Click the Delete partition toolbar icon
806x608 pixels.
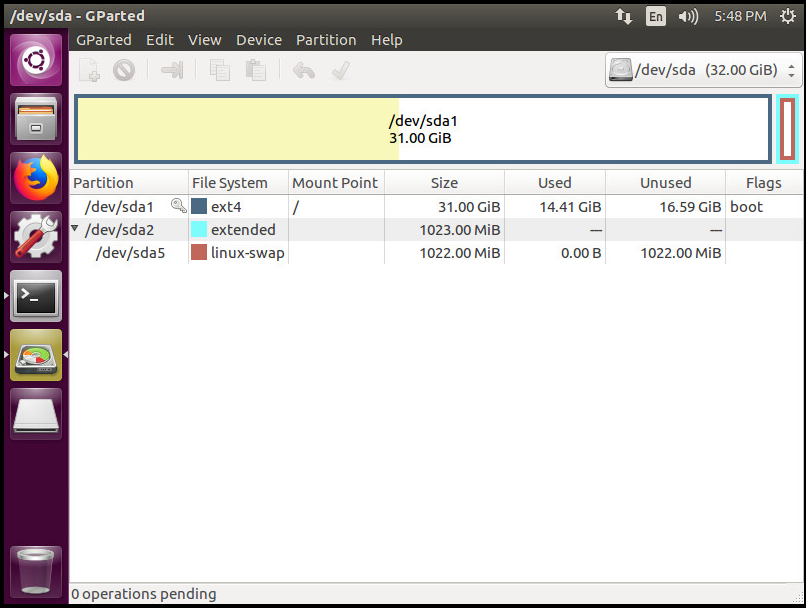[123, 70]
